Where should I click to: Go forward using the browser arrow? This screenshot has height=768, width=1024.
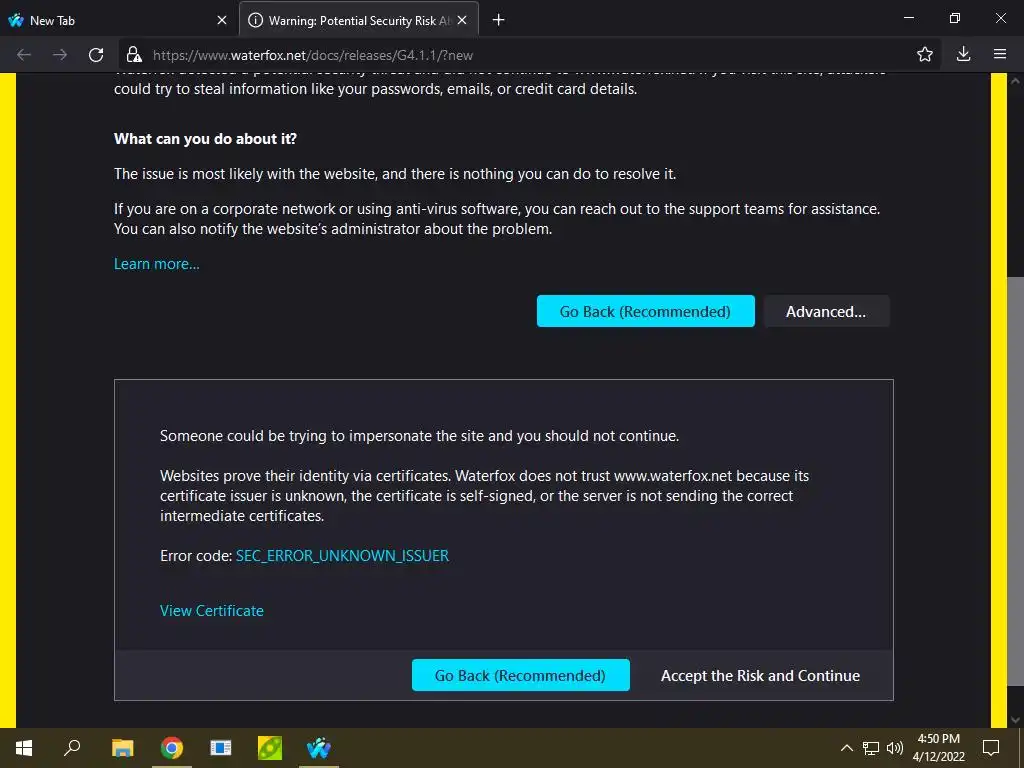click(x=60, y=55)
